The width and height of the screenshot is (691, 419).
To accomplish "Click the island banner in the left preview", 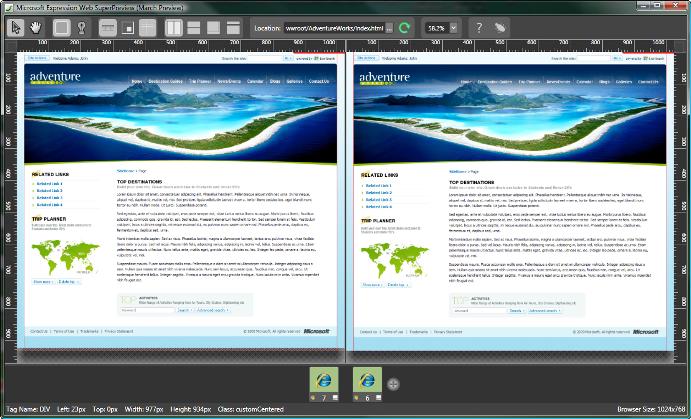I will [x=181, y=114].
